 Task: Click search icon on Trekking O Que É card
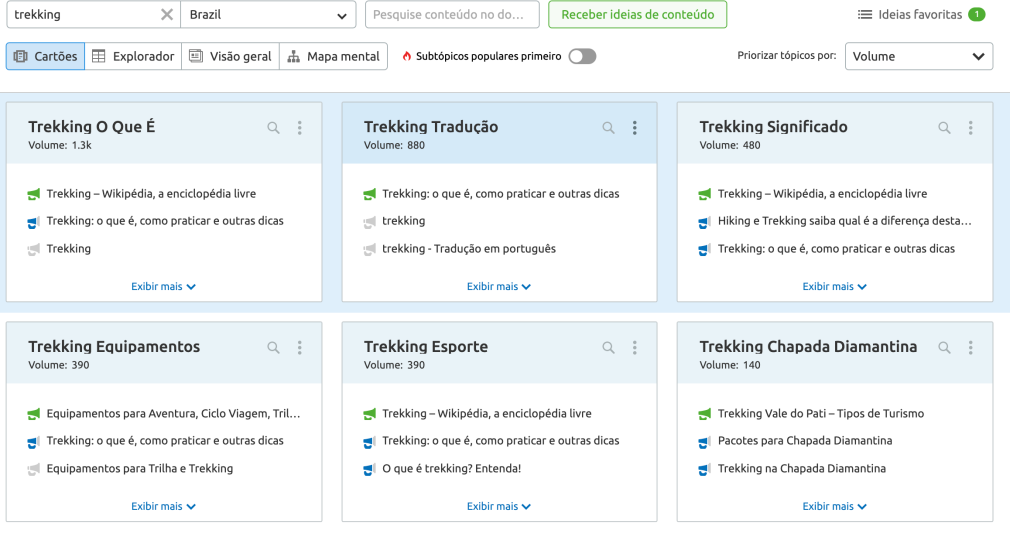pos(273,128)
